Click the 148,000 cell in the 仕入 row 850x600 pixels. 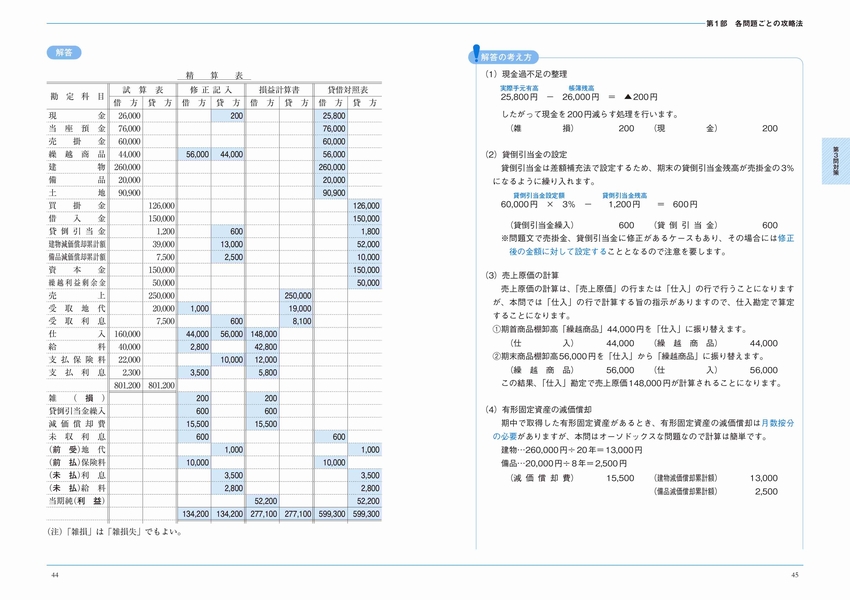264,334
